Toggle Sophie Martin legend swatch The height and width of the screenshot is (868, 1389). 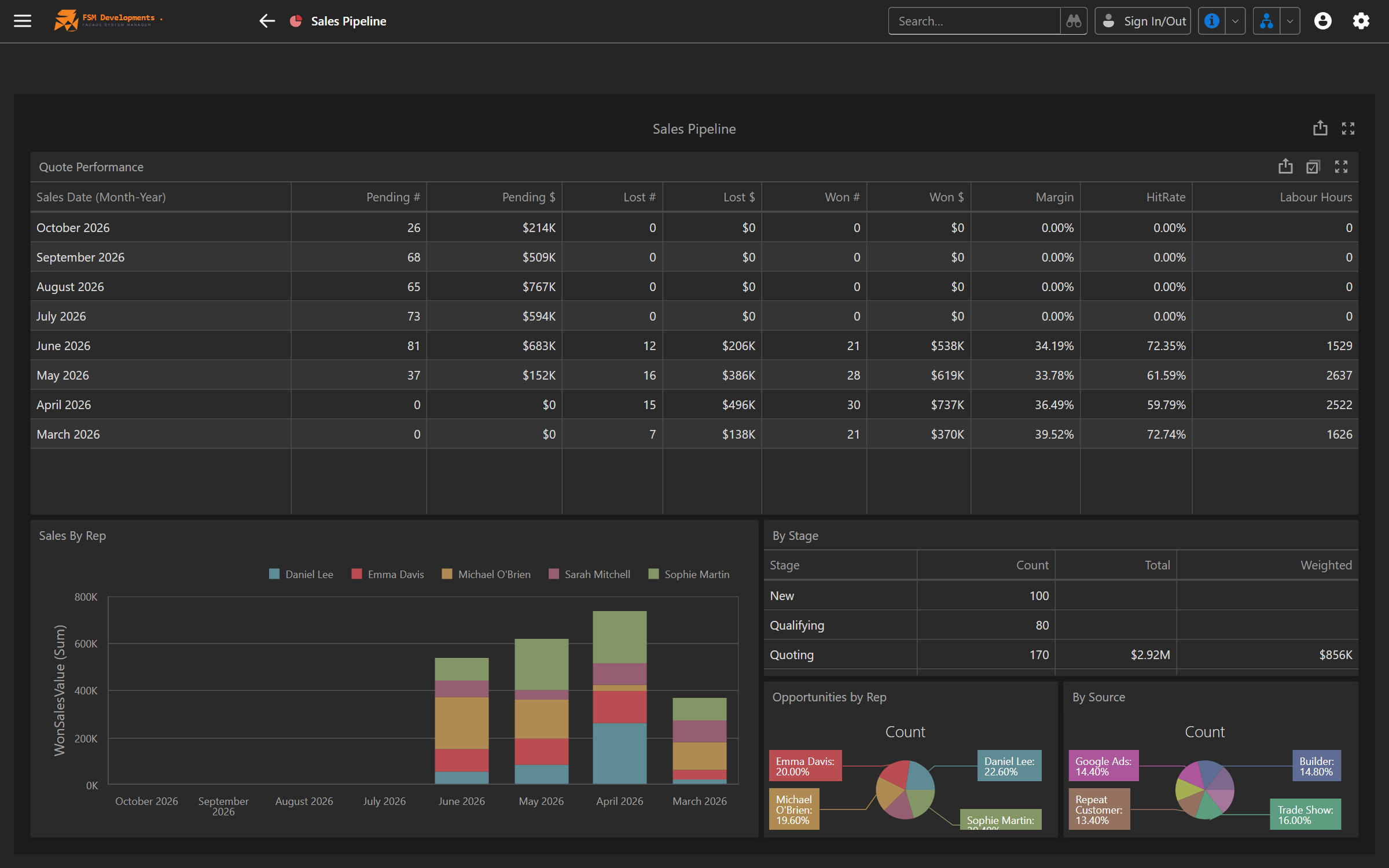point(653,574)
